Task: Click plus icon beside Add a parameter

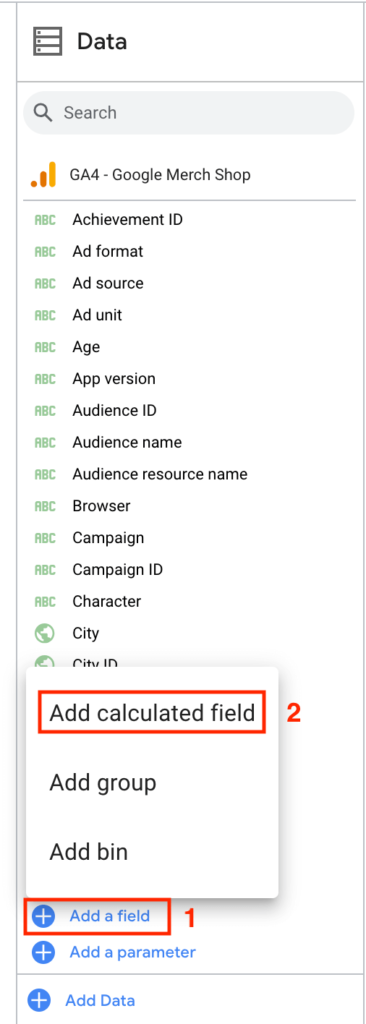Action: click(x=44, y=953)
